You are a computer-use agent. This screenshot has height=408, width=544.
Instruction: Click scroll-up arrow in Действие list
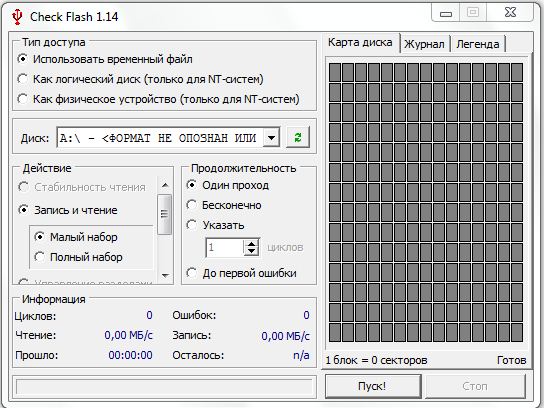tap(165, 185)
